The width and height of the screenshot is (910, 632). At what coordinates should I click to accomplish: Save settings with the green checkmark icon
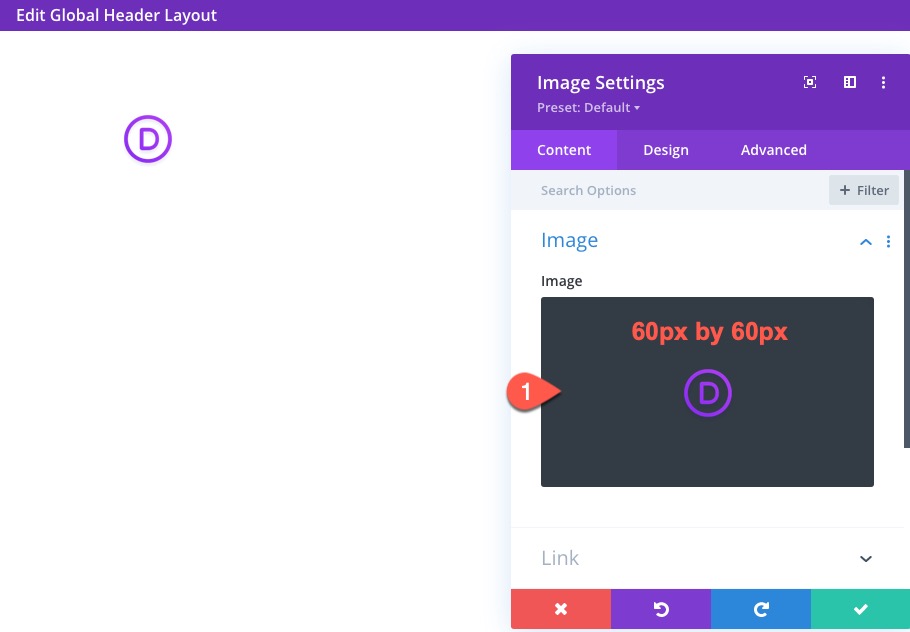(x=861, y=609)
